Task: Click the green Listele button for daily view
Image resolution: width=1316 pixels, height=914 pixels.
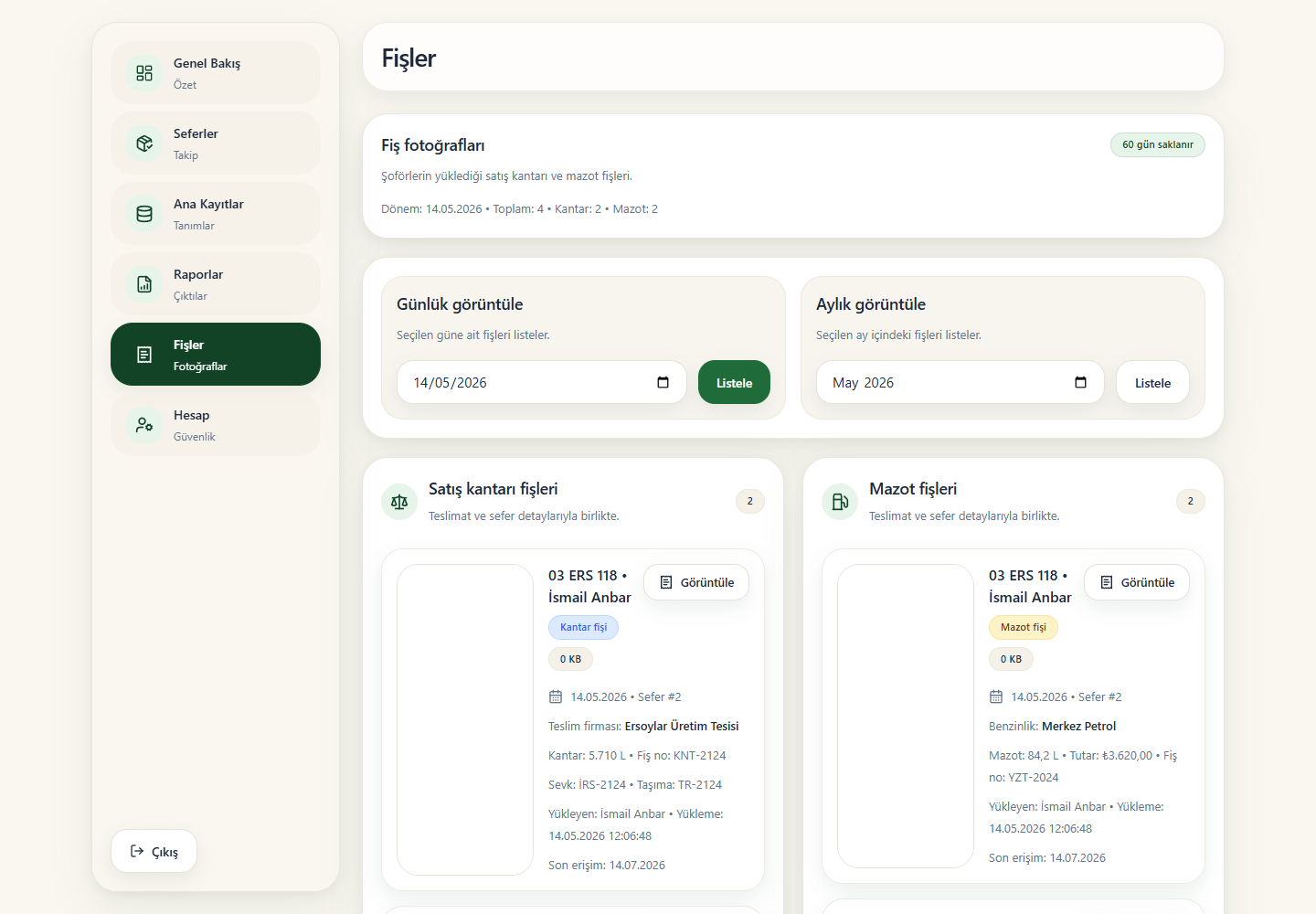Action: click(x=734, y=382)
